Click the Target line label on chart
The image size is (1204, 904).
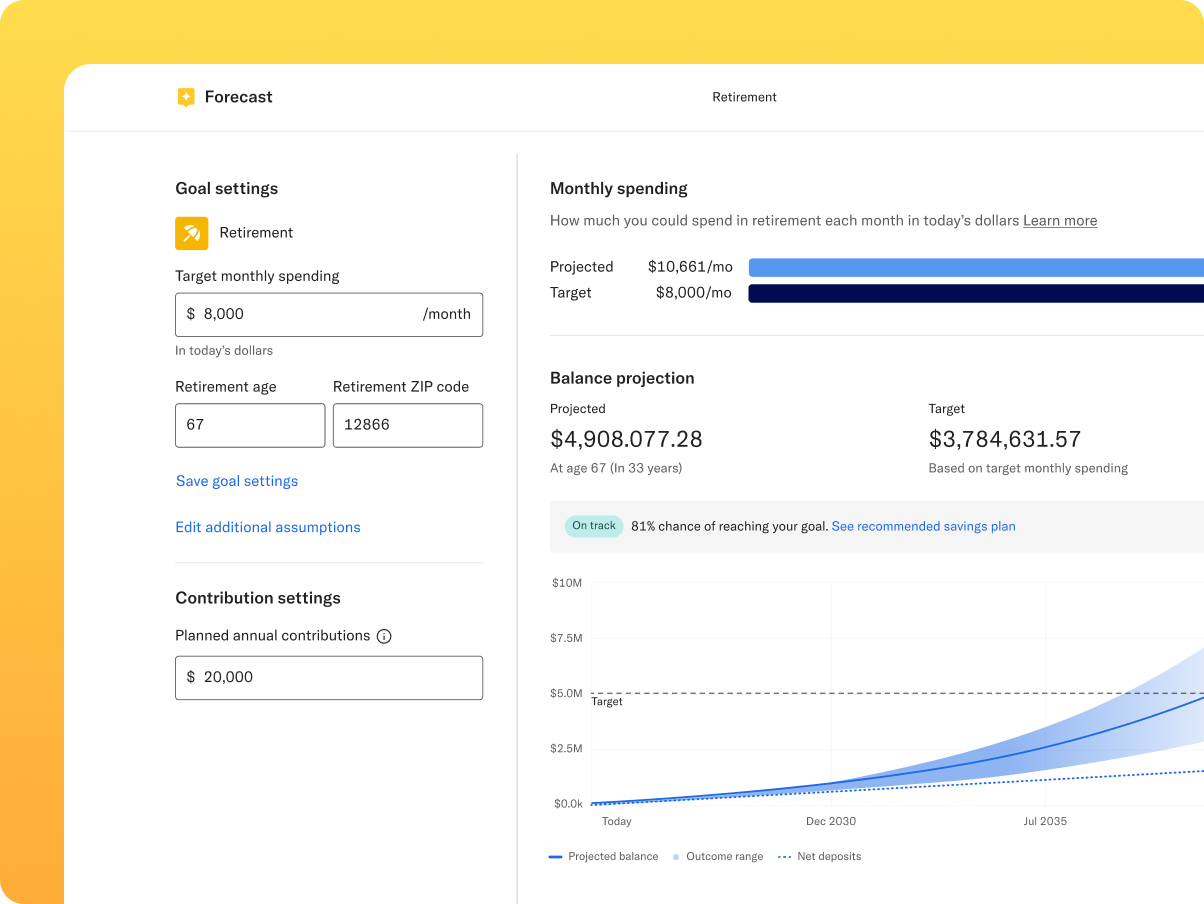(x=607, y=702)
